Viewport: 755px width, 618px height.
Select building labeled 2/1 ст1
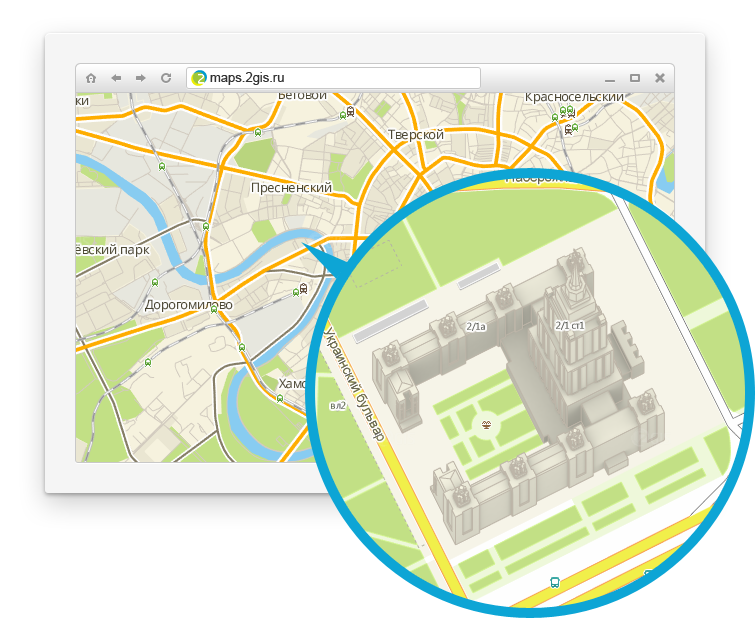(x=570, y=326)
